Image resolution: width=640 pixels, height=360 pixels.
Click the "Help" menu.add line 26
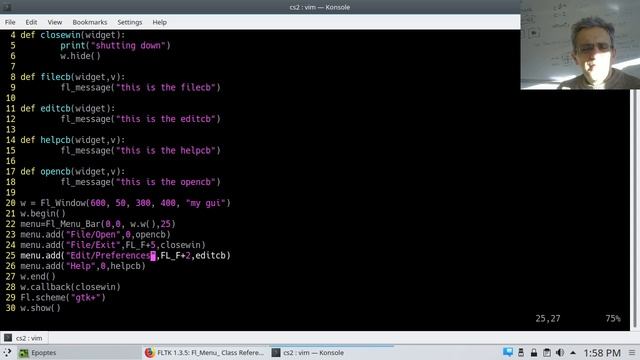(x=83, y=266)
